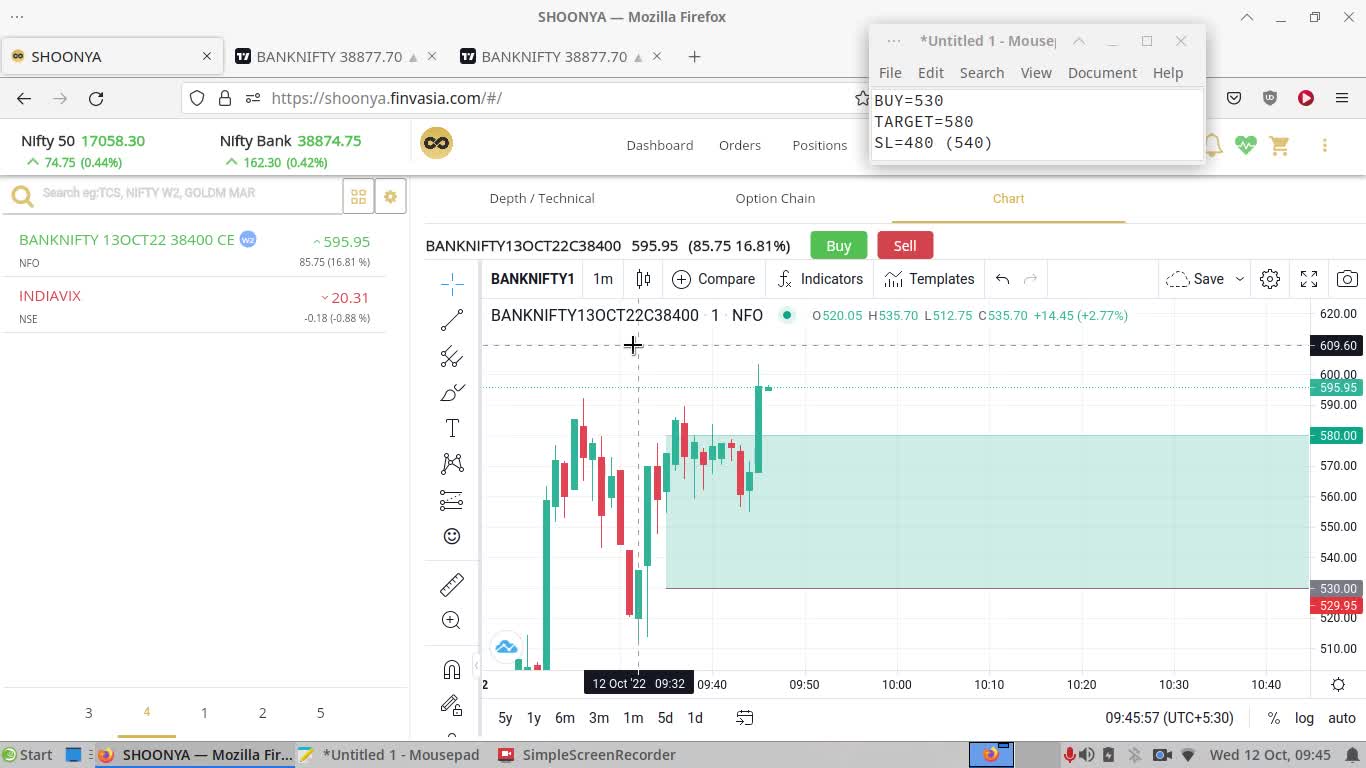Set chart range to 1d
This screenshot has width=1366, height=768.
pyautogui.click(x=695, y=718)
